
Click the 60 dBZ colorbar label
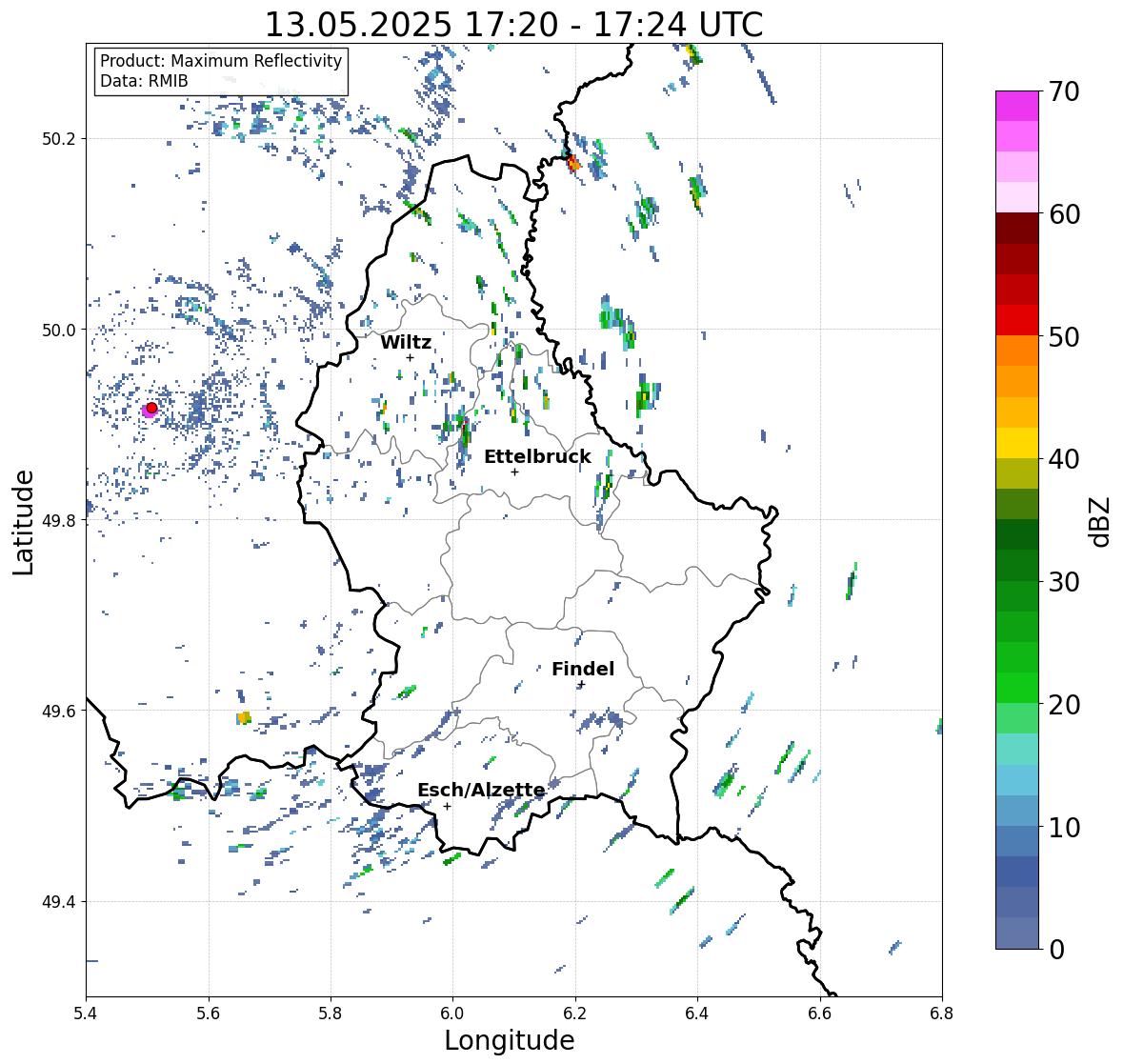[1064, 214]
